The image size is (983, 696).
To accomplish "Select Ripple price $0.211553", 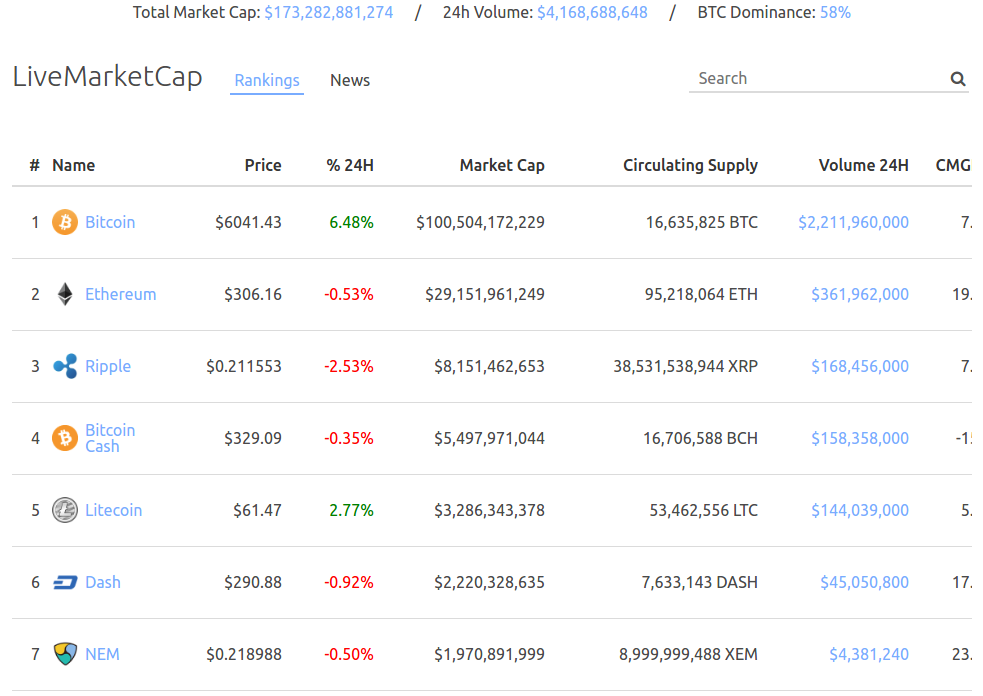I will pyautogui.click(x=244, y=366).
